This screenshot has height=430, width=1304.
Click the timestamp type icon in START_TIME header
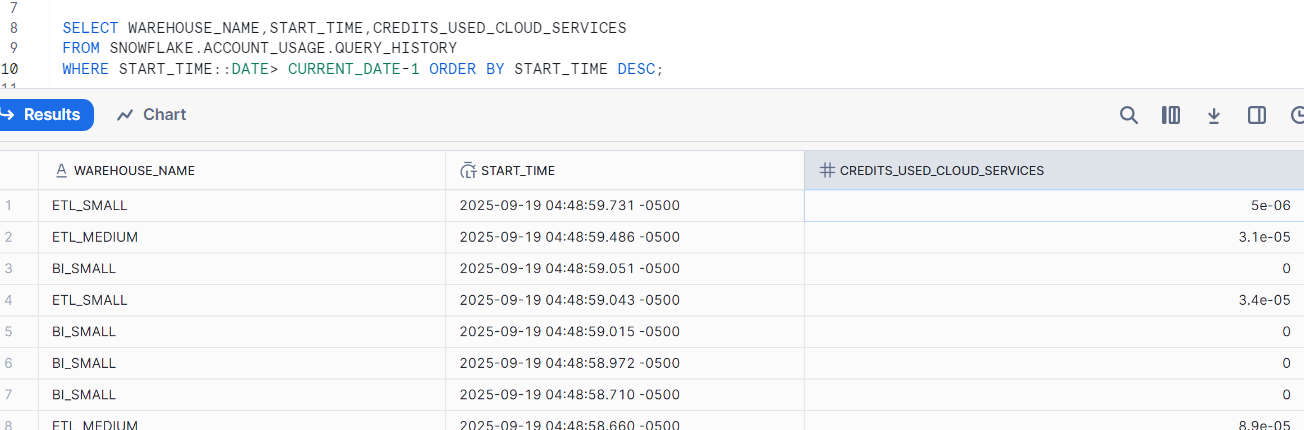coord(467,170)
